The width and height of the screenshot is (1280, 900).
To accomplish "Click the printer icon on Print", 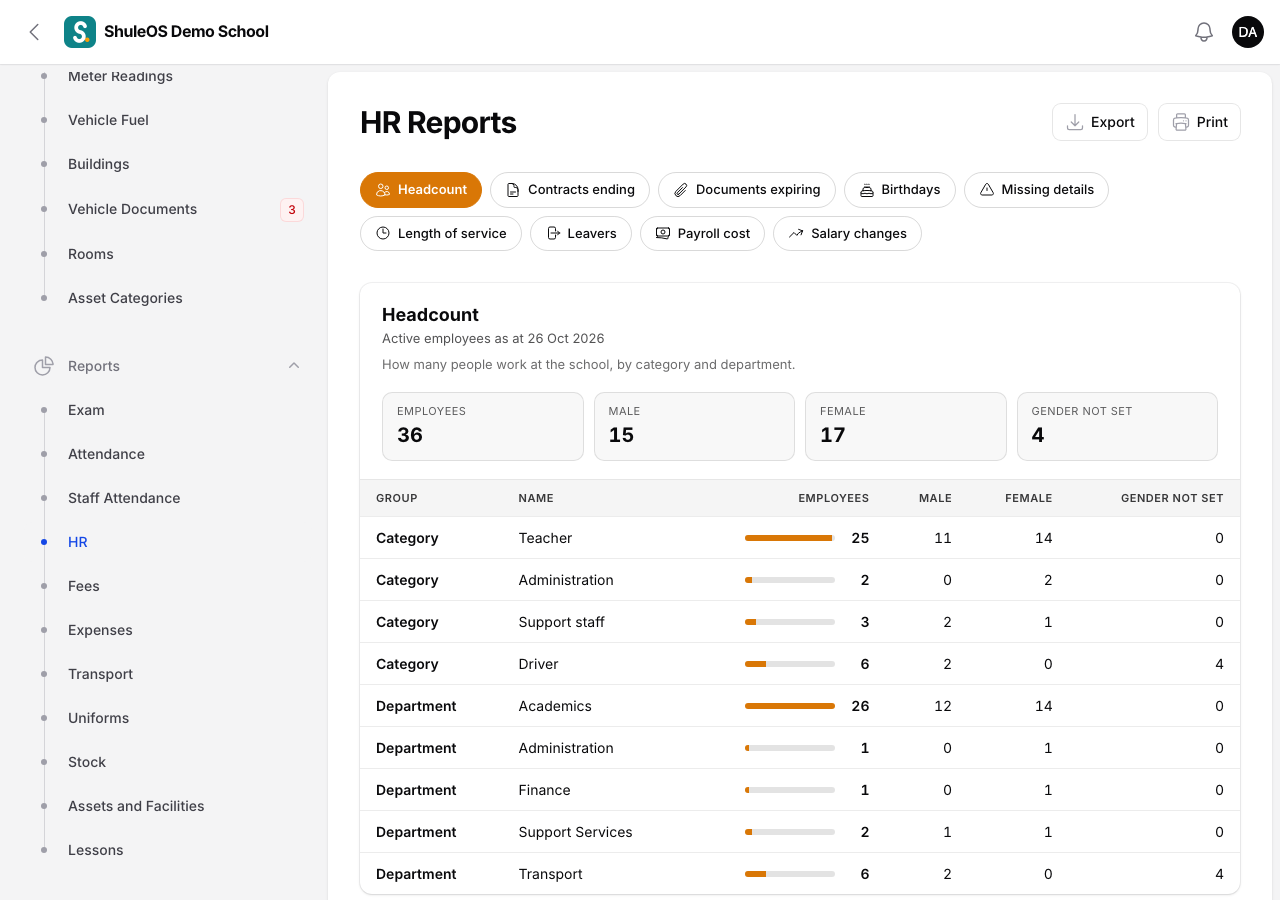I will click(x=1181, y=122).
